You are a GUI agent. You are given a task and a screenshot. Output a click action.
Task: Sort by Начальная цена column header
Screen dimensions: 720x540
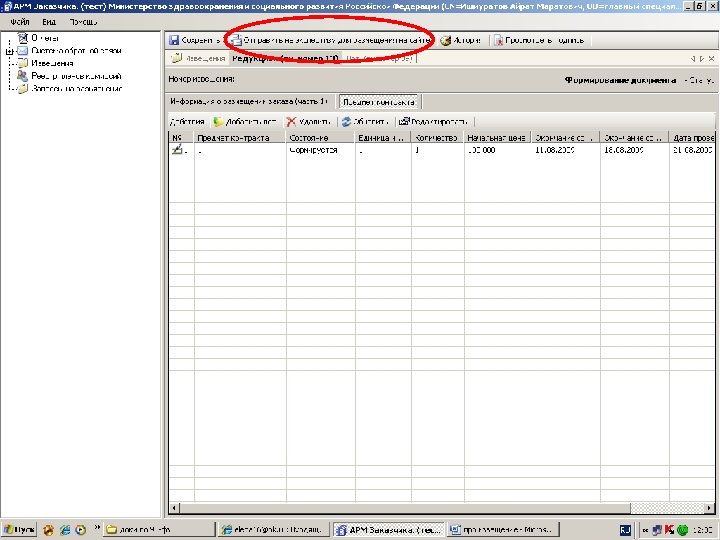click(498, 137)
